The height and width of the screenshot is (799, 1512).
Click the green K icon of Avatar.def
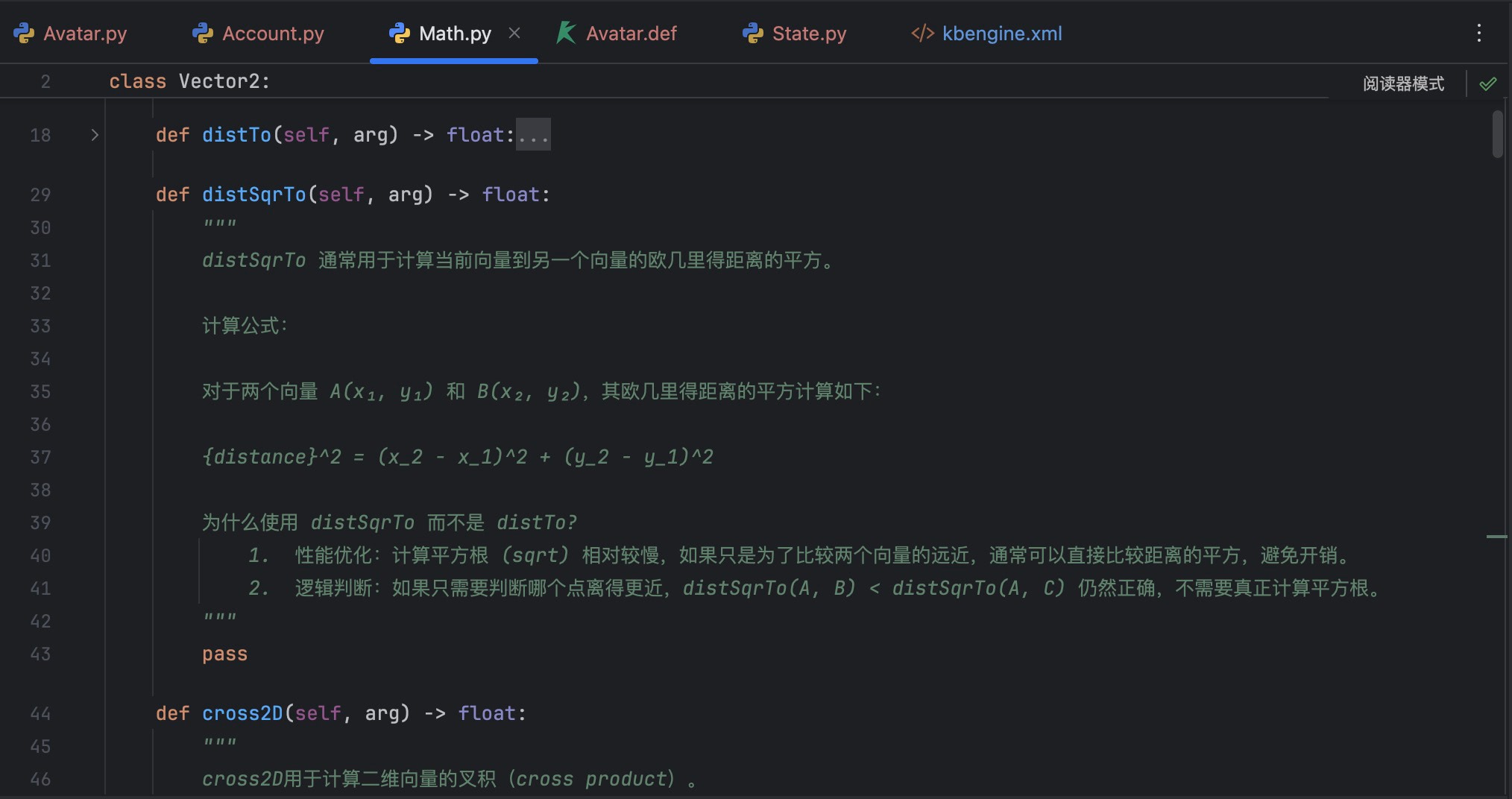(x=566, y=34)
